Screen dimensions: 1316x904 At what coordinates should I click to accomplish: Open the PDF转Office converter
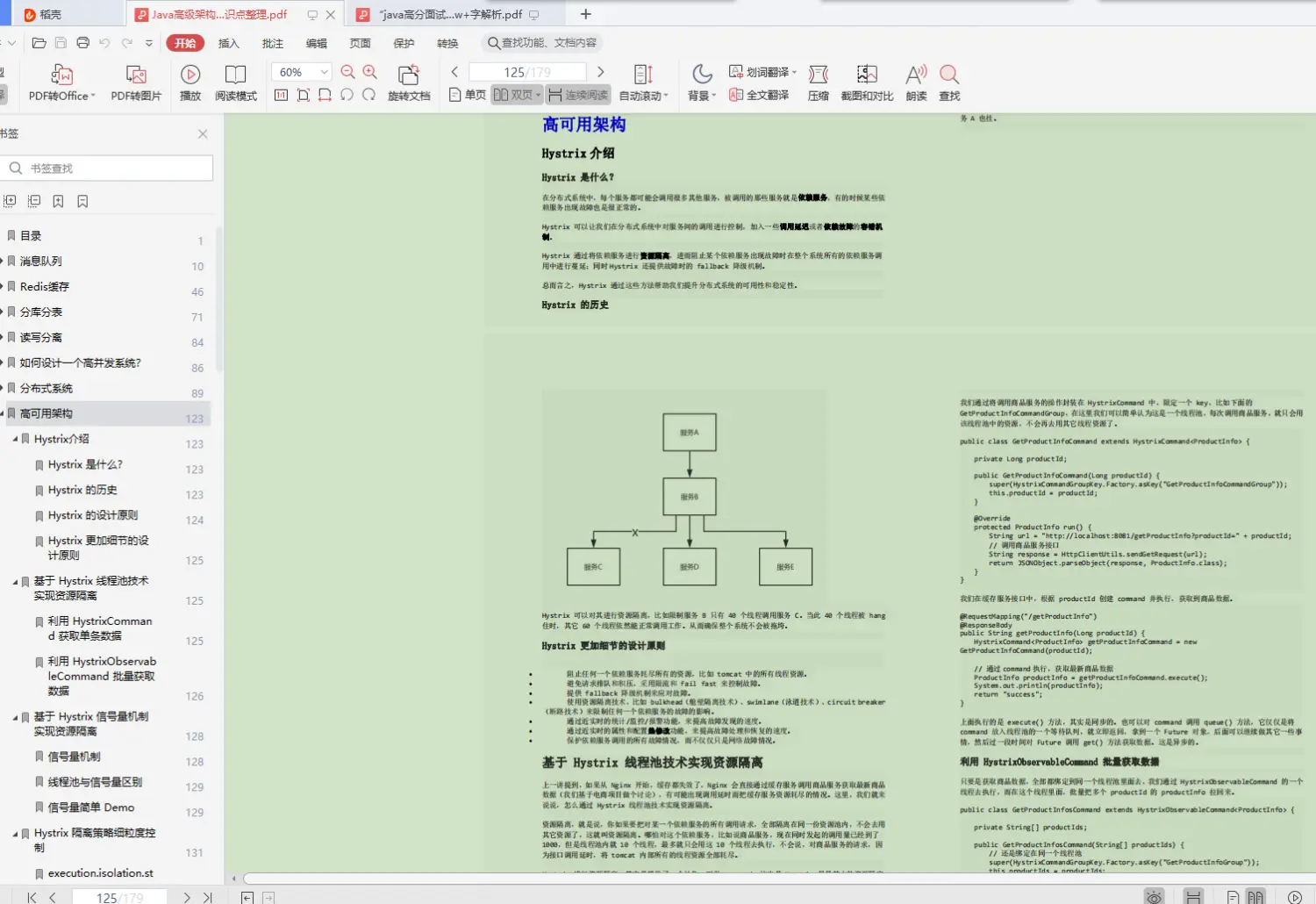pos(61,83)
